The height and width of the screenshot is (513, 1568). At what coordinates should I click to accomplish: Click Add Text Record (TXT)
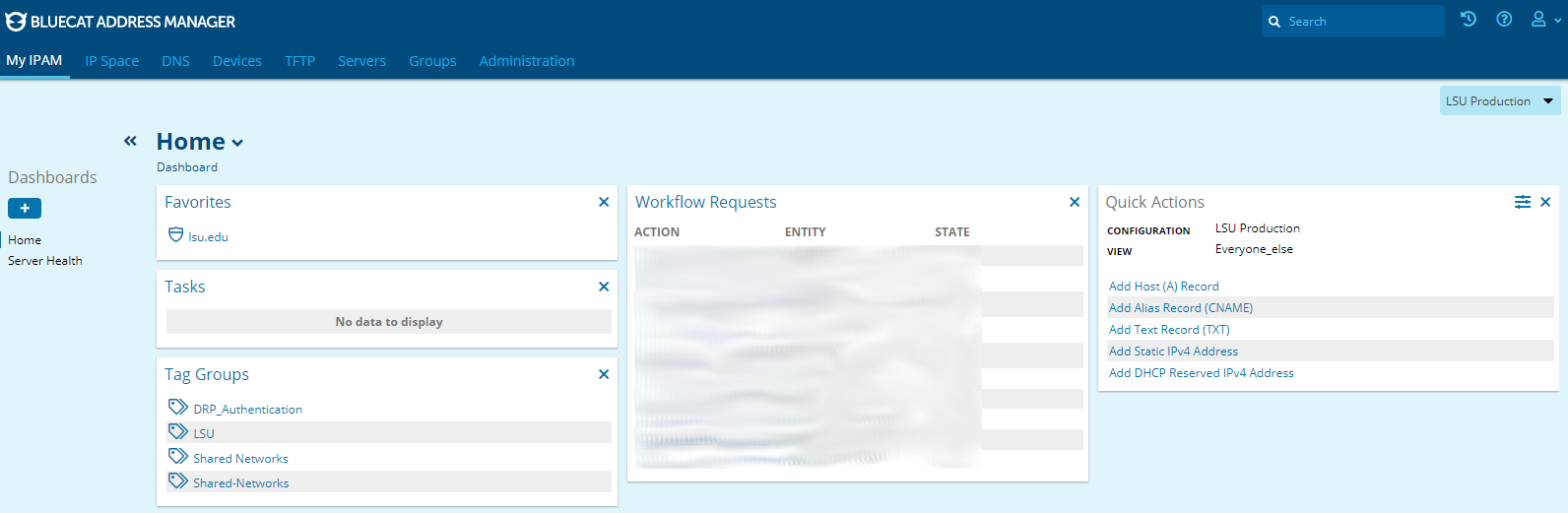tap(1169, 330)
